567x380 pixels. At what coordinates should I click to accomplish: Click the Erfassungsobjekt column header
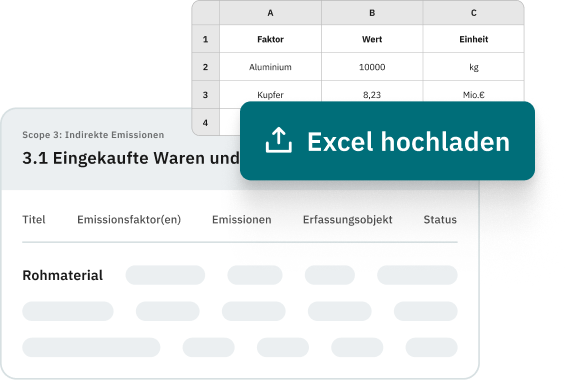pos(348,219)
